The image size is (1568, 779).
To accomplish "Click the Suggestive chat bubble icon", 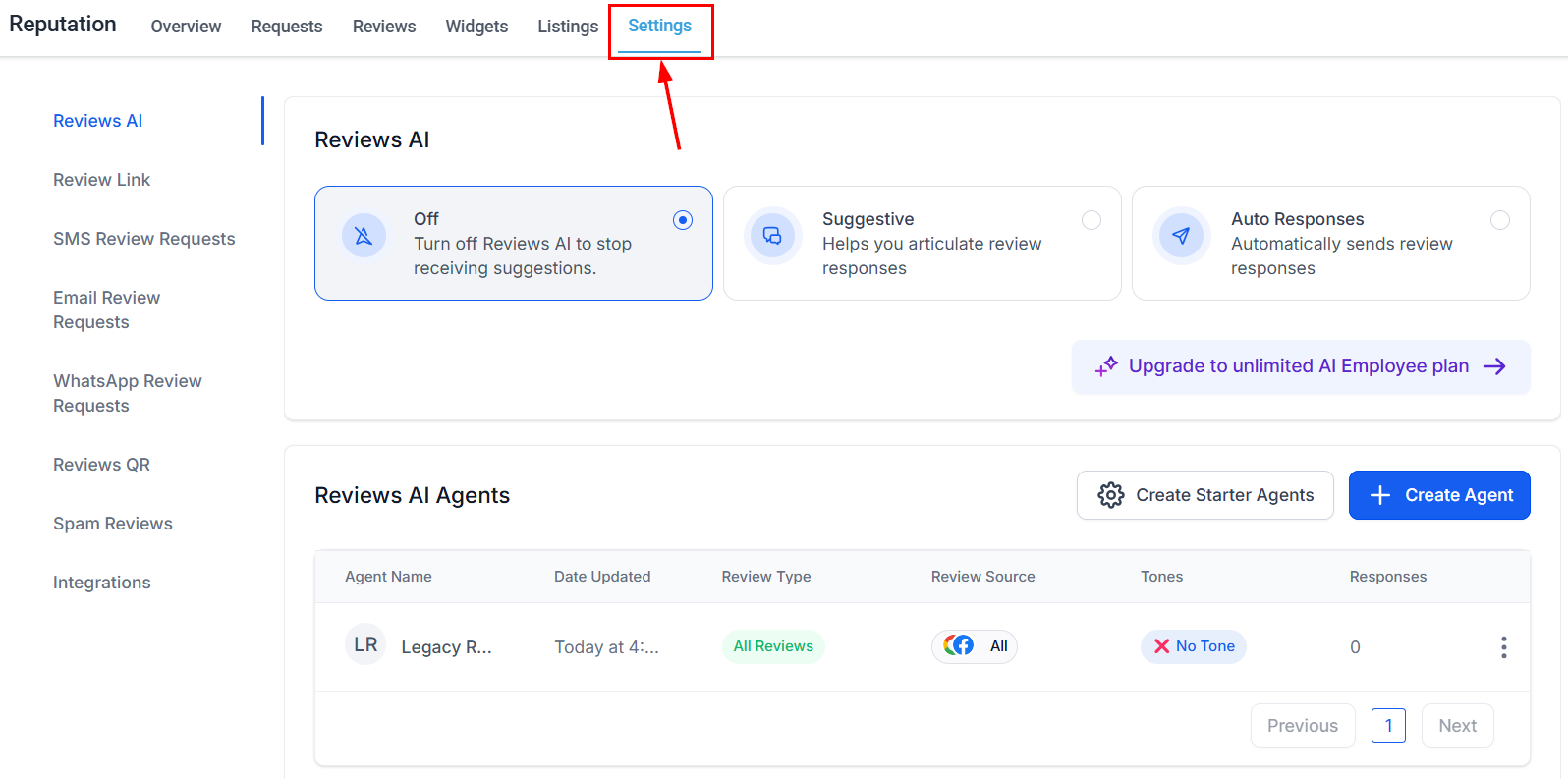I will pyautogui.click(x=773, y=236).
